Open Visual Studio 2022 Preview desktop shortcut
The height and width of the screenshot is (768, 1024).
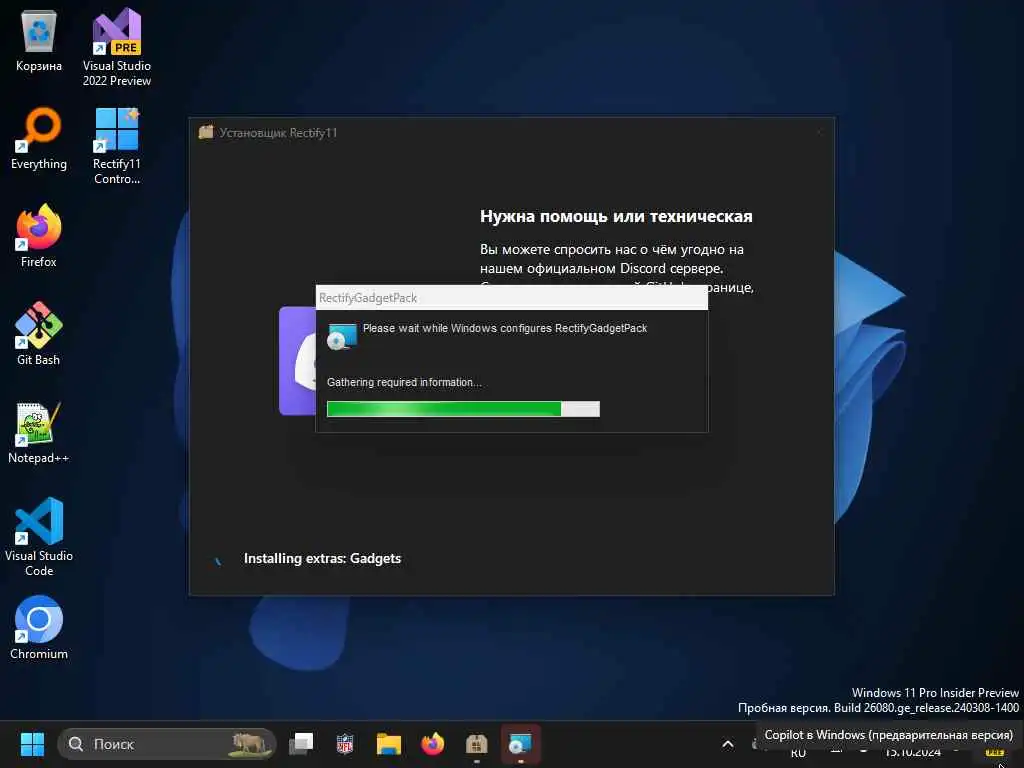point(117,47)
